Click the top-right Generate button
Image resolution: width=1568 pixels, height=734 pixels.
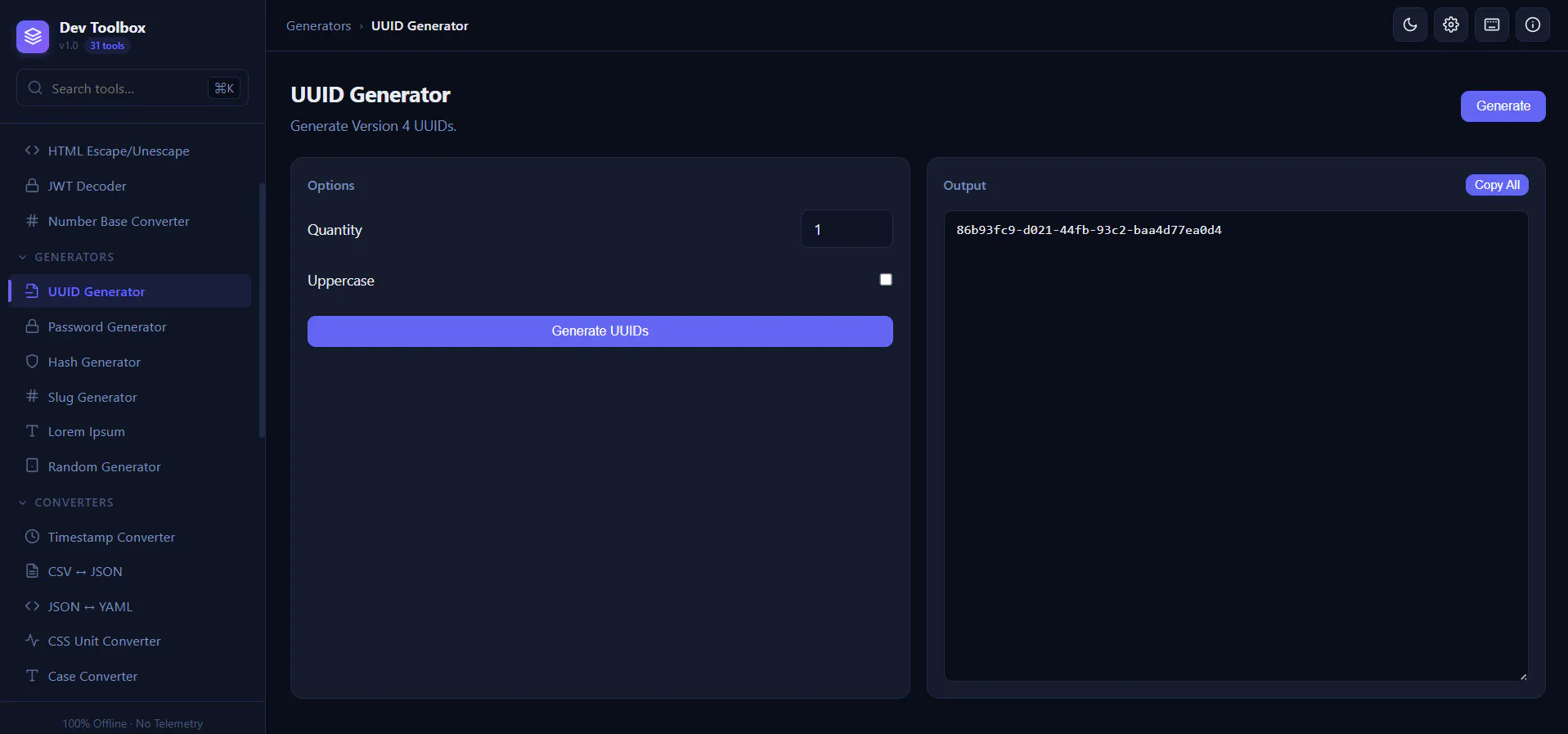pos(1503,106)
